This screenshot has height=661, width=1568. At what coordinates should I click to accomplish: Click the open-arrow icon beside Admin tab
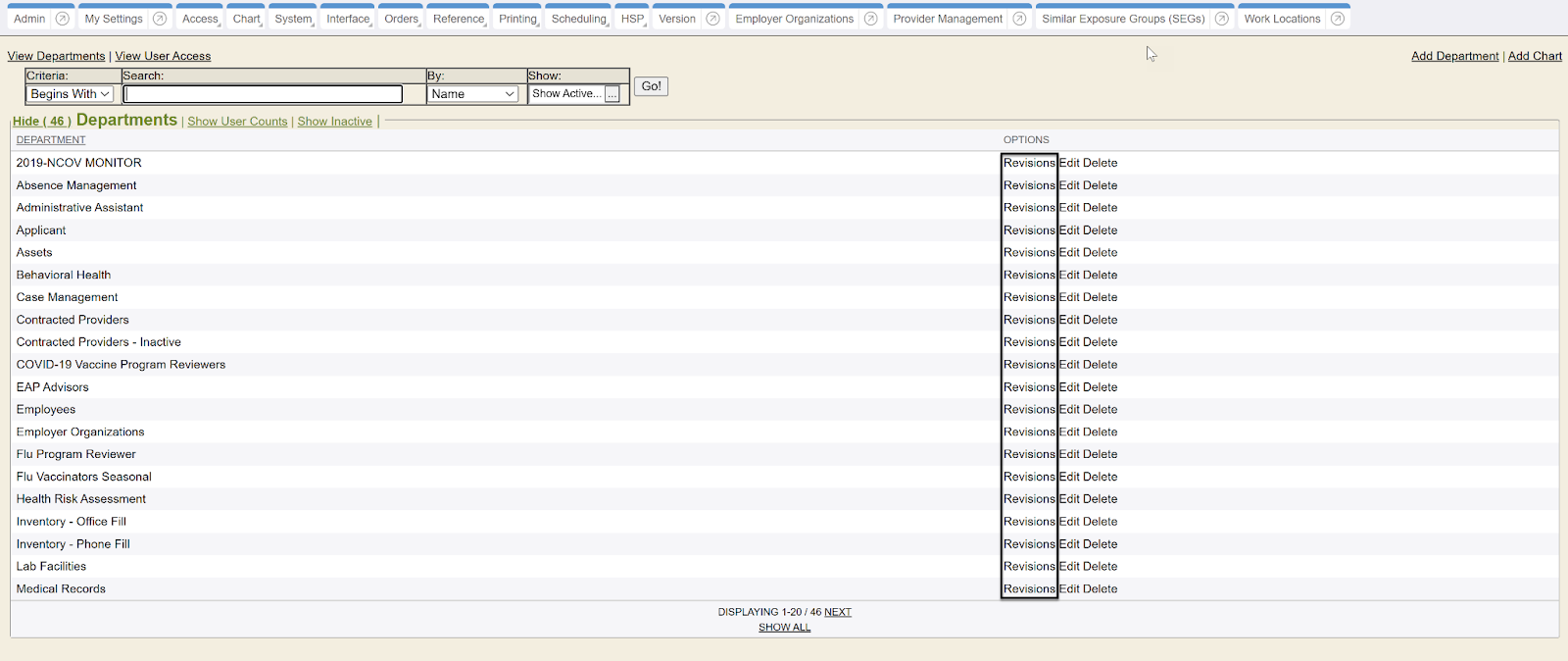[63, 19]
